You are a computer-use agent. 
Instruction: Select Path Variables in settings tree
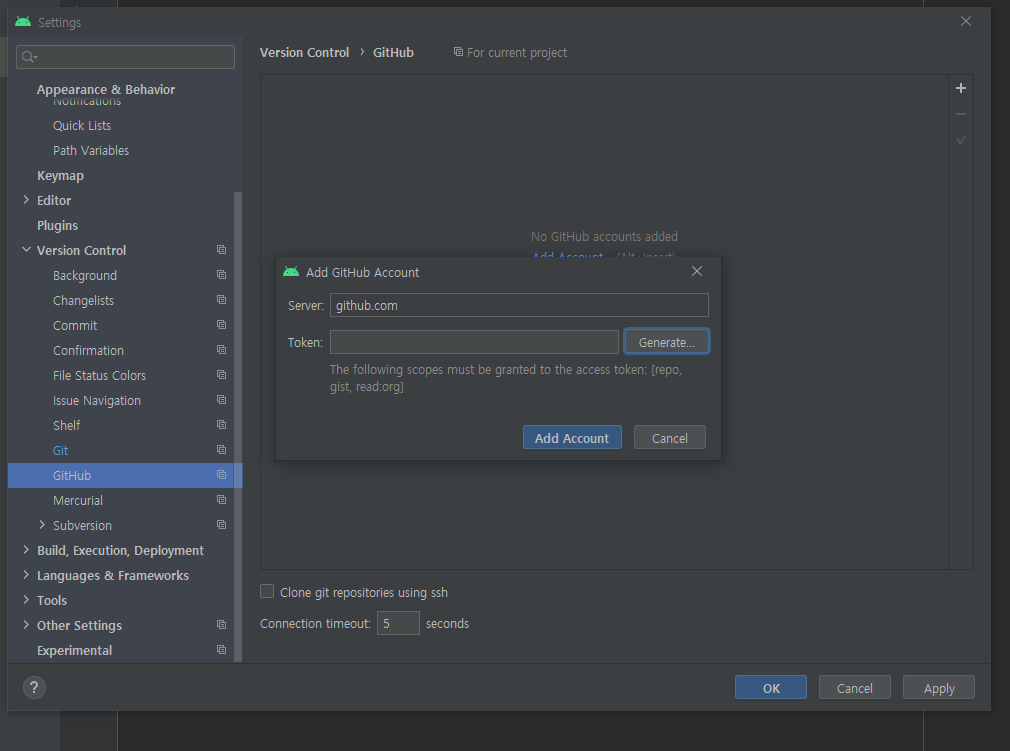(91, 151)
